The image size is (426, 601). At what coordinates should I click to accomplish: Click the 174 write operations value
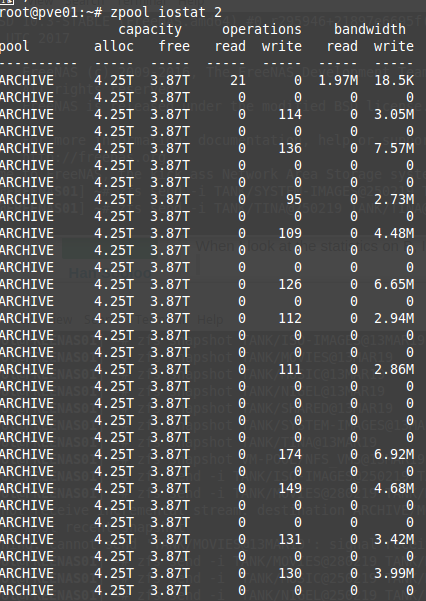coord(290,454)
